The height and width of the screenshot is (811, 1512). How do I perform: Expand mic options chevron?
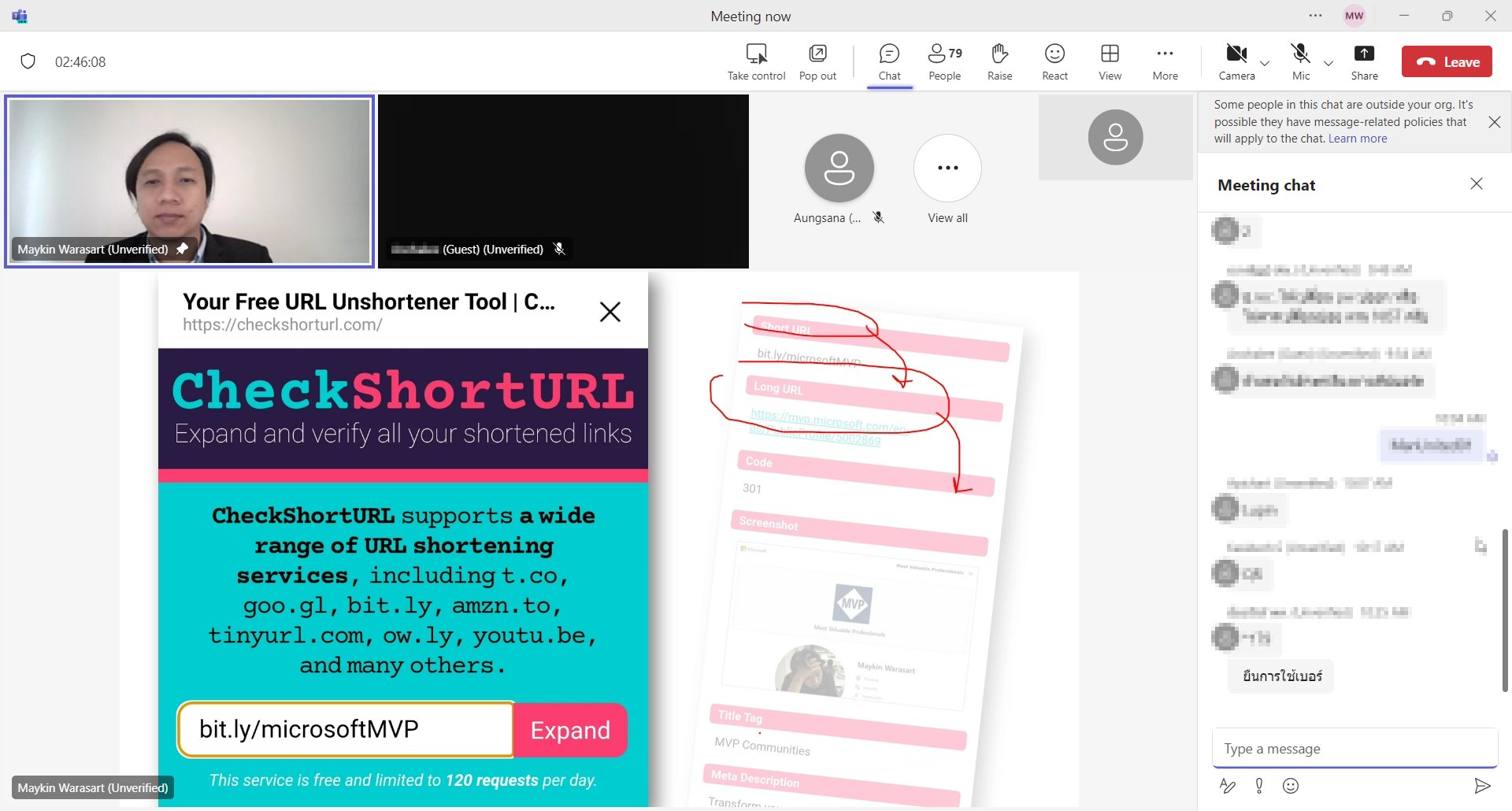(x=1329, y=63)
